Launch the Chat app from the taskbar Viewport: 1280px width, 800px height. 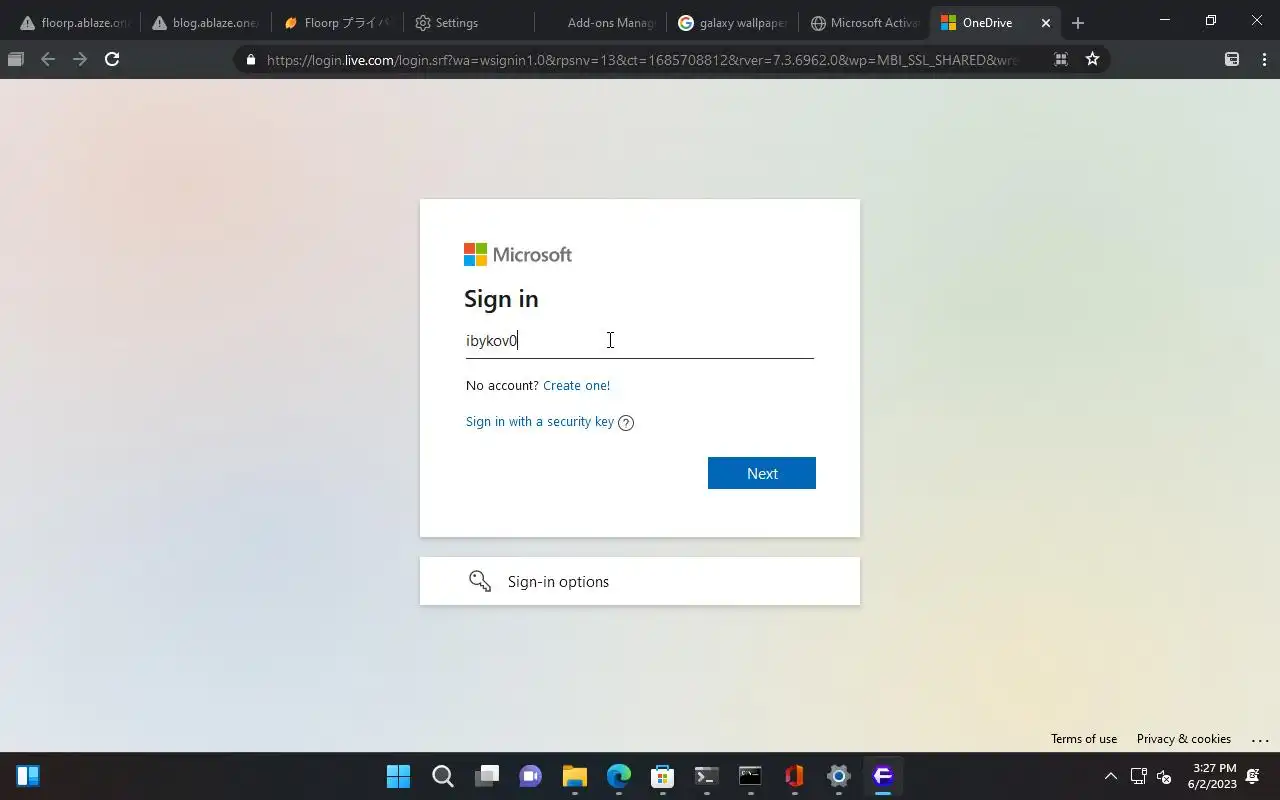530,776
